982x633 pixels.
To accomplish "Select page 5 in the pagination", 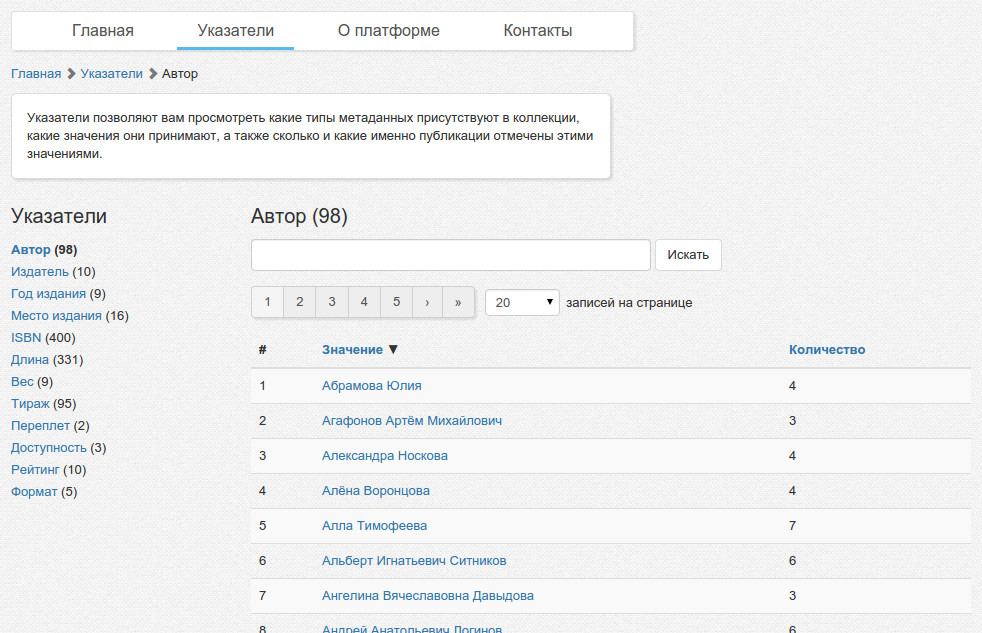I will (396, 302).
